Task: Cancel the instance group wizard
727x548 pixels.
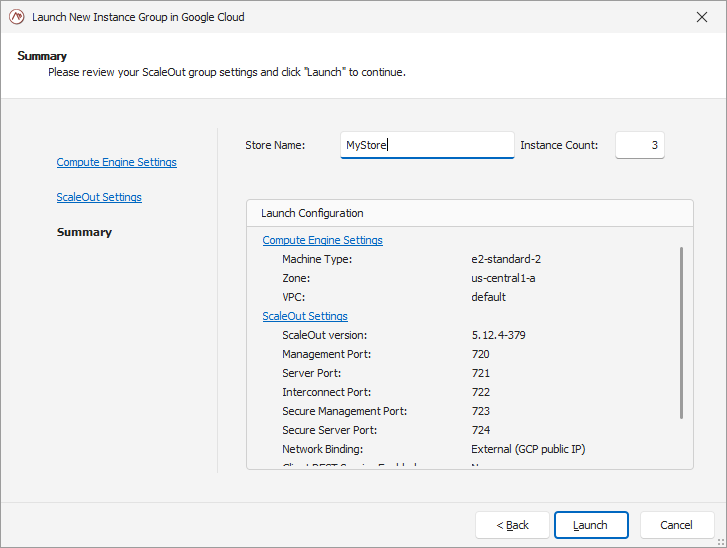Action: tap(677, 525)
